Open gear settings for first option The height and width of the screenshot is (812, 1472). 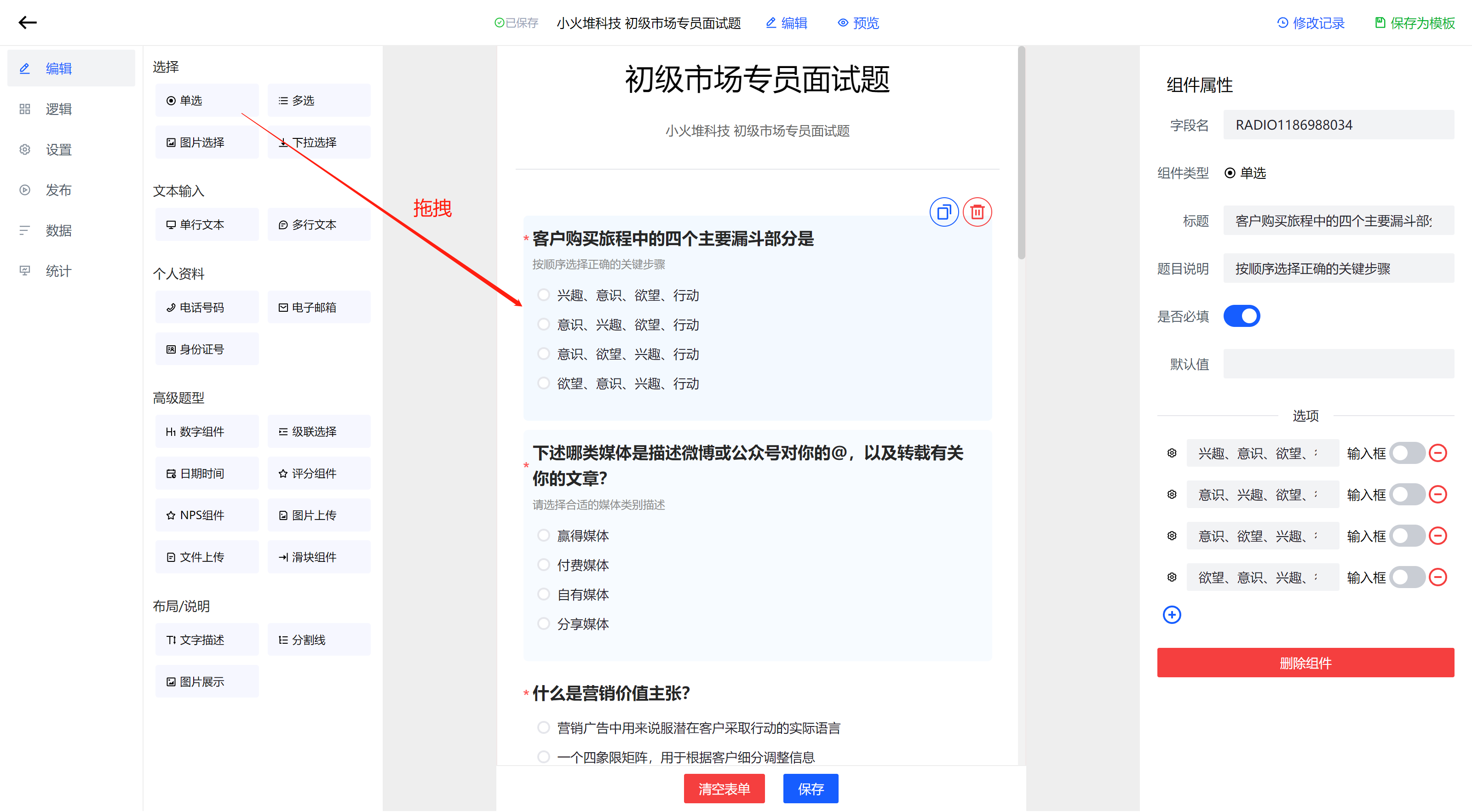[x=1172, y=453]
